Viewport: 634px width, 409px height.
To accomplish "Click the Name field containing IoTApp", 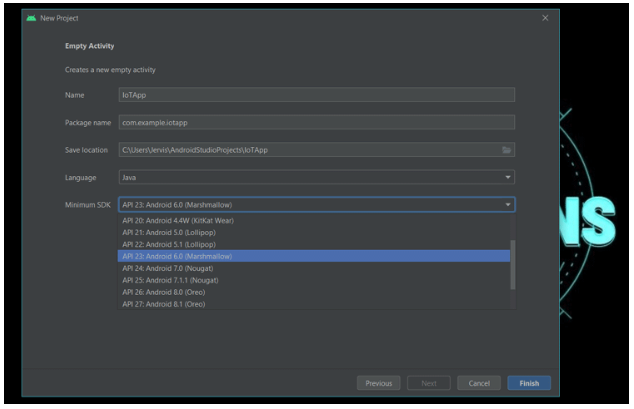I will [x=315, y=95].
